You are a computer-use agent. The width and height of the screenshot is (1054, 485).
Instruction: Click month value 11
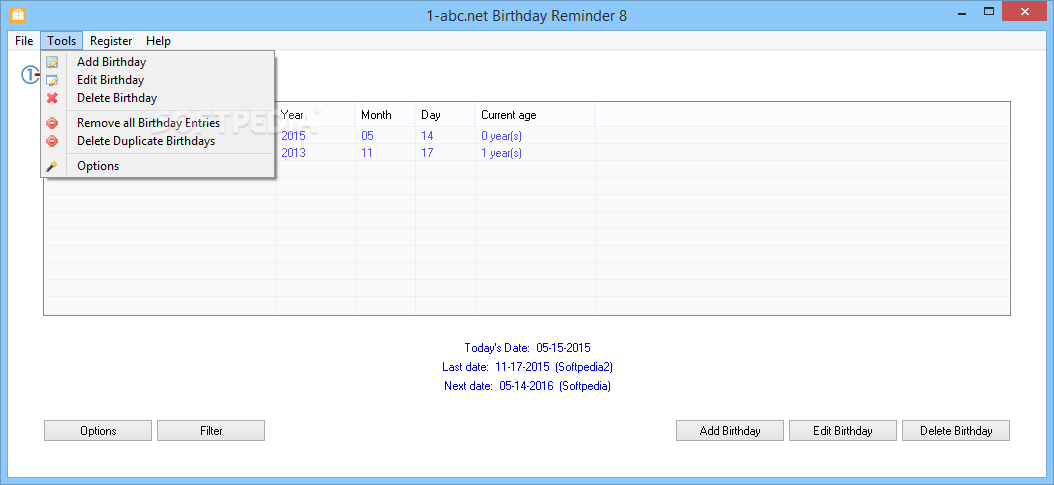367,153
